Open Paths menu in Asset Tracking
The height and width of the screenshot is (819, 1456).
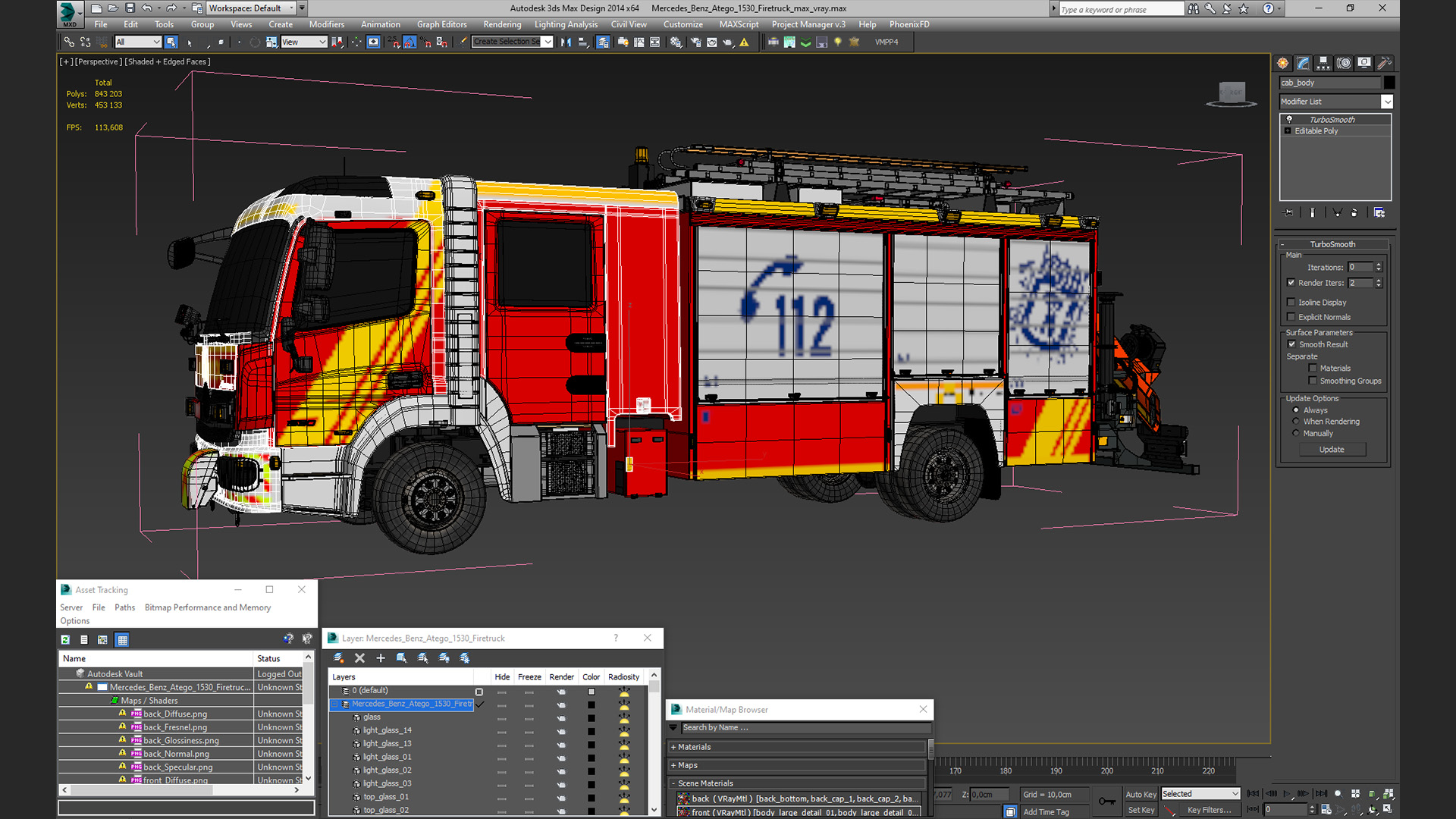coord(124,607)
